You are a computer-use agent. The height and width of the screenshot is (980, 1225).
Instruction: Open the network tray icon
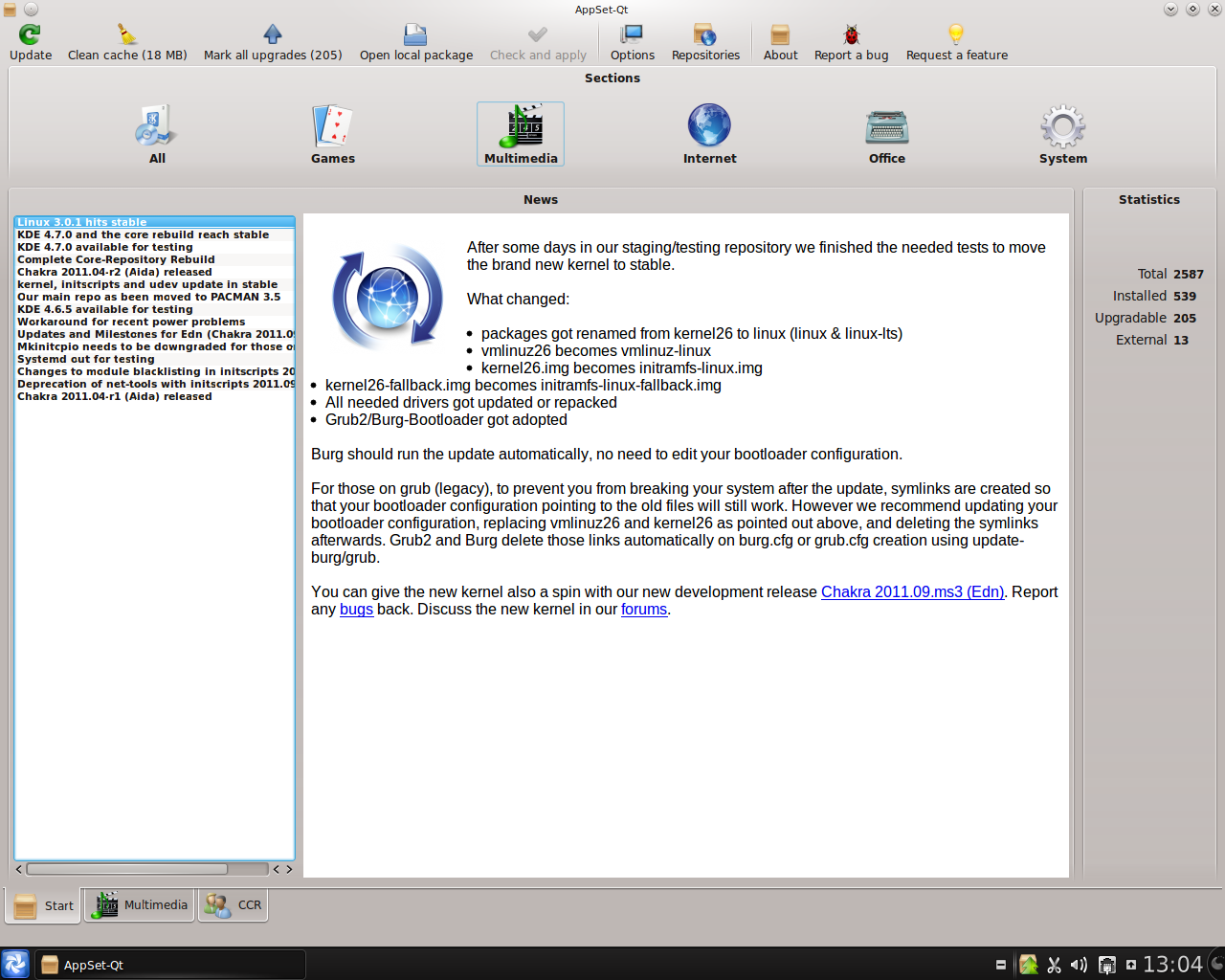tap(1107, 965)
